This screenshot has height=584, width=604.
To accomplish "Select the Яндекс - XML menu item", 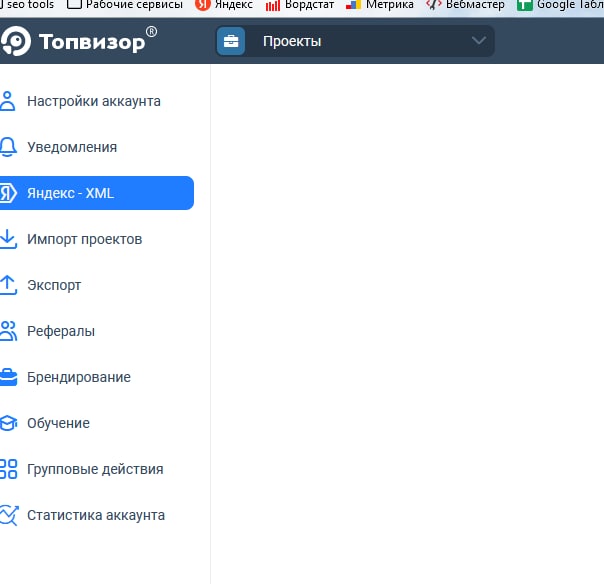I will click(x=97, y=193).
